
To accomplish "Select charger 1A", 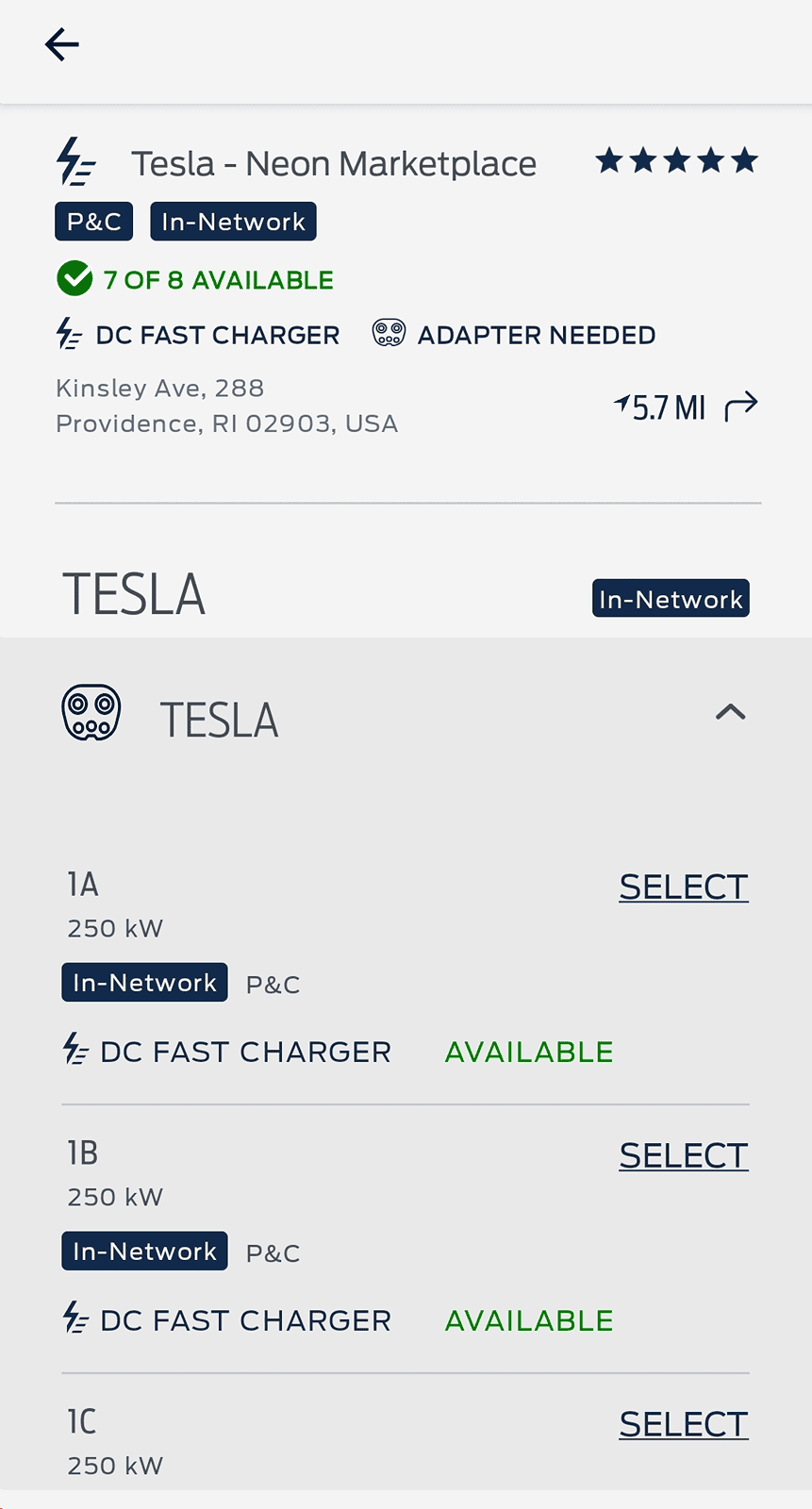I will pyautogui.click(x=683, y=887).
